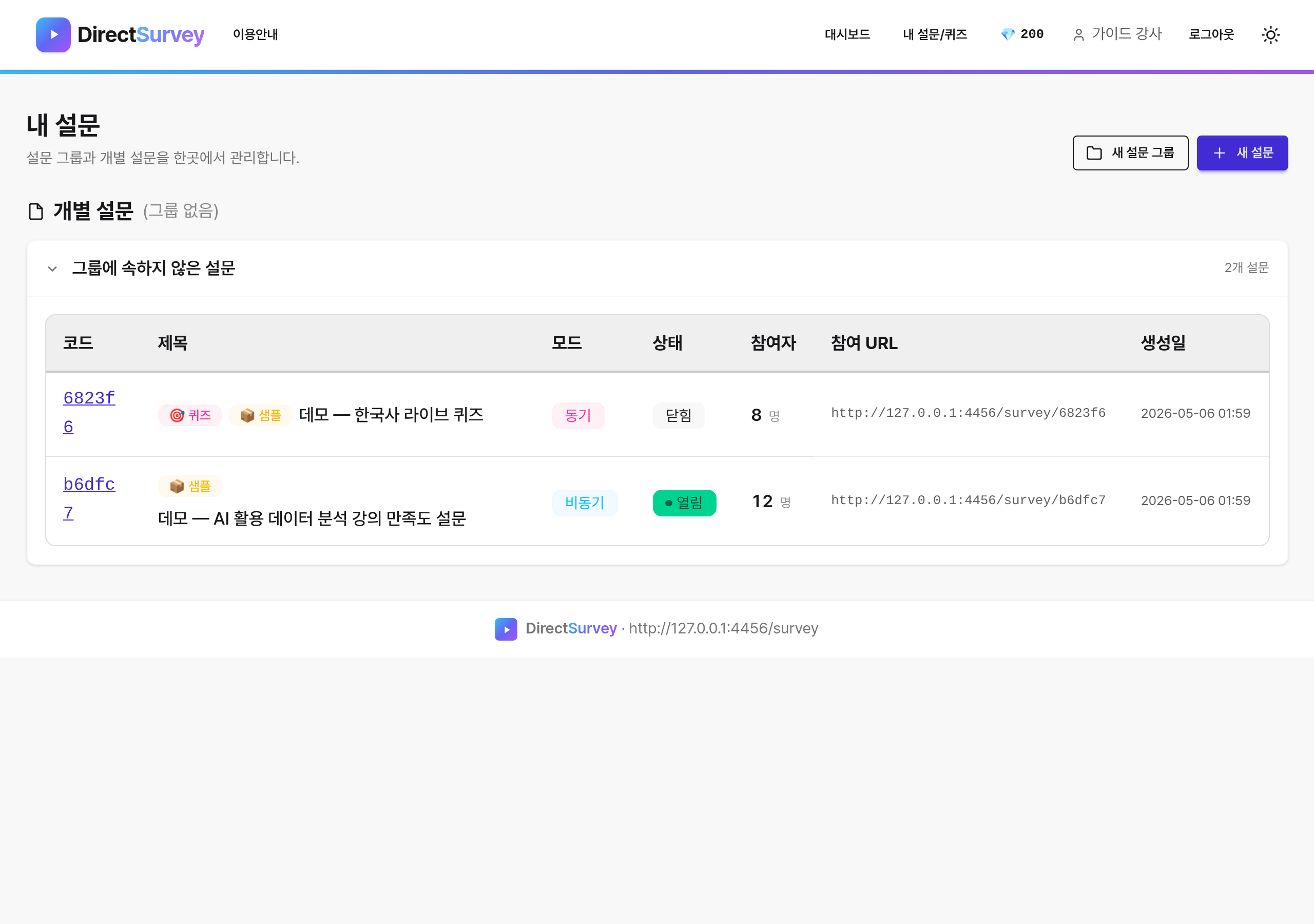1314x924 pixels.
Task: Click the footer DirectSurvey logo icon
Action: [506, 629]
